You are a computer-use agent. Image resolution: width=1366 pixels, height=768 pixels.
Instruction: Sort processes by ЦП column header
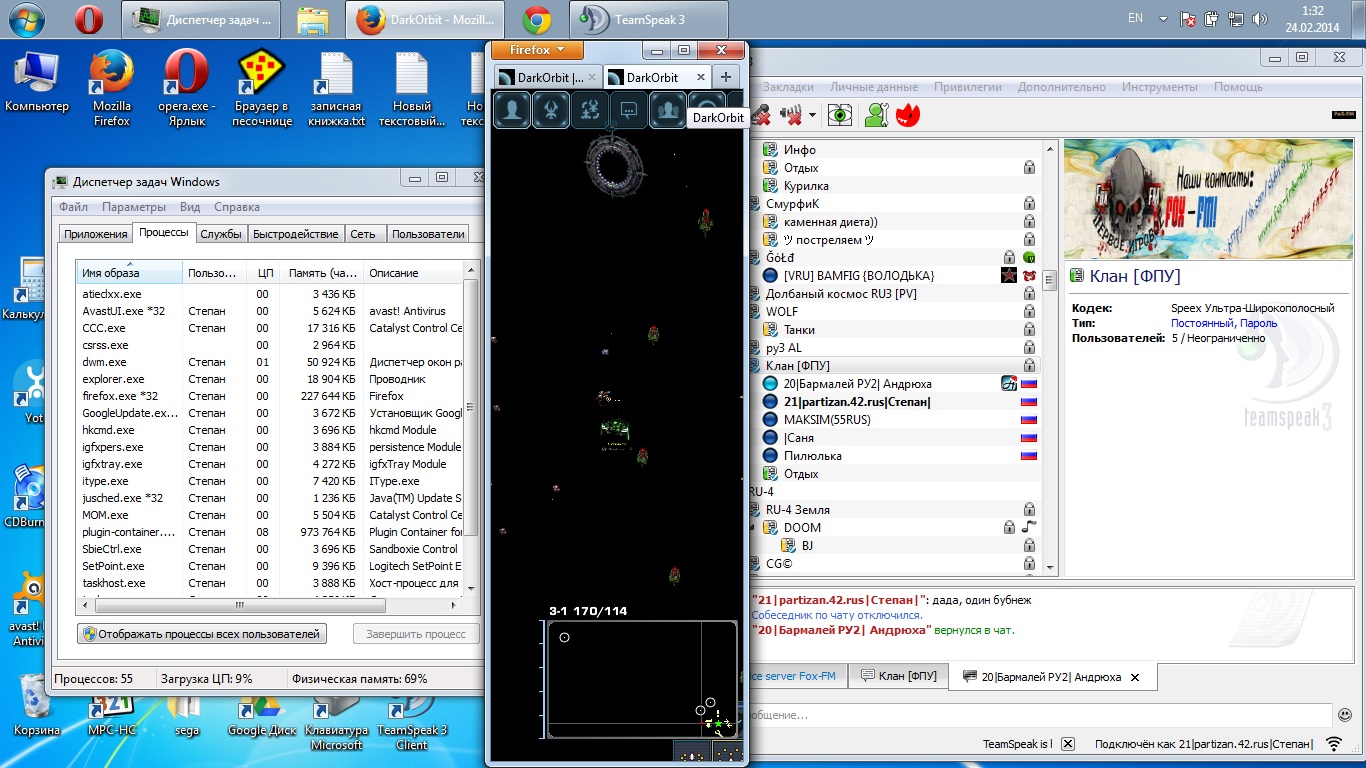(x=264, y=273)
